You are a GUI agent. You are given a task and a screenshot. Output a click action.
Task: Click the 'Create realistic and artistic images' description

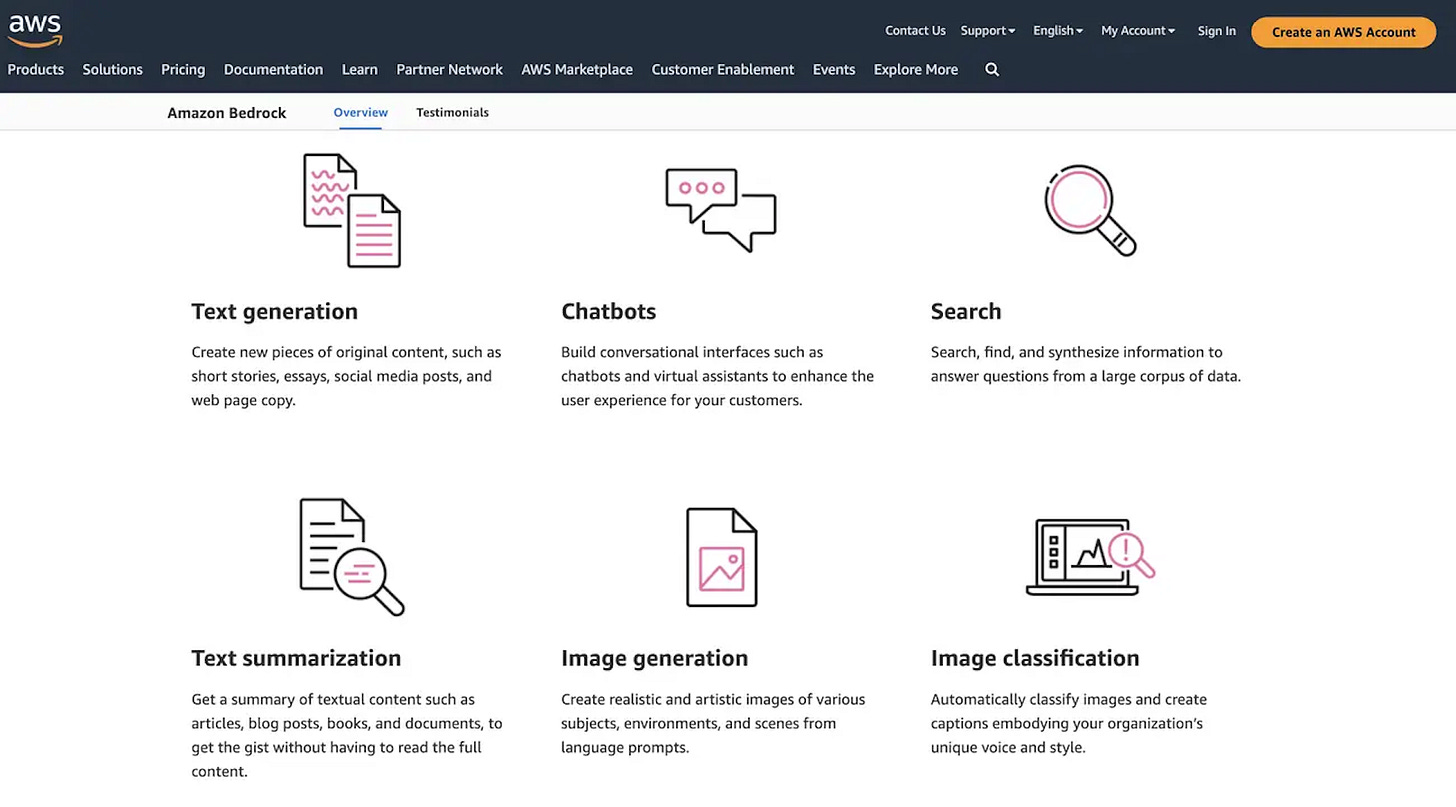coord(713,723)
